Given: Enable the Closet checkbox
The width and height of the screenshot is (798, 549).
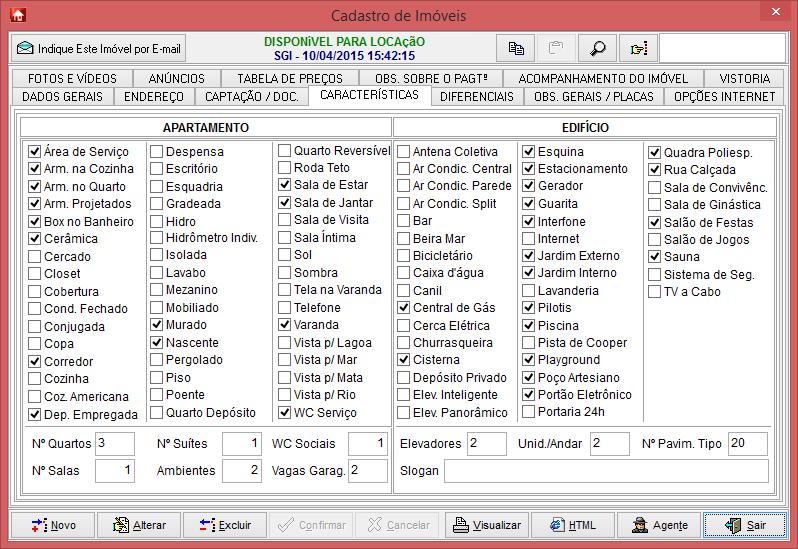Looking at the screenshot, I should [x=36, y=274].
